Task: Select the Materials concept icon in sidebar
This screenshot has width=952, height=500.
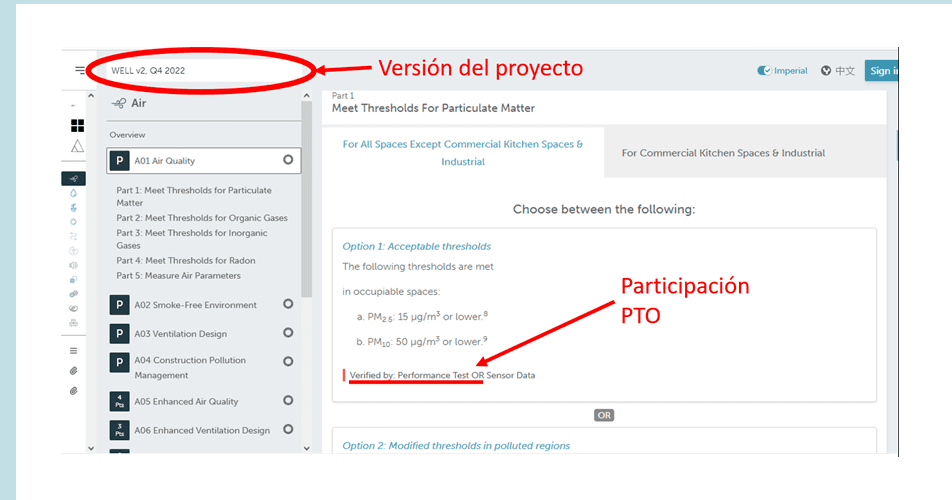Action: point(73,280)
